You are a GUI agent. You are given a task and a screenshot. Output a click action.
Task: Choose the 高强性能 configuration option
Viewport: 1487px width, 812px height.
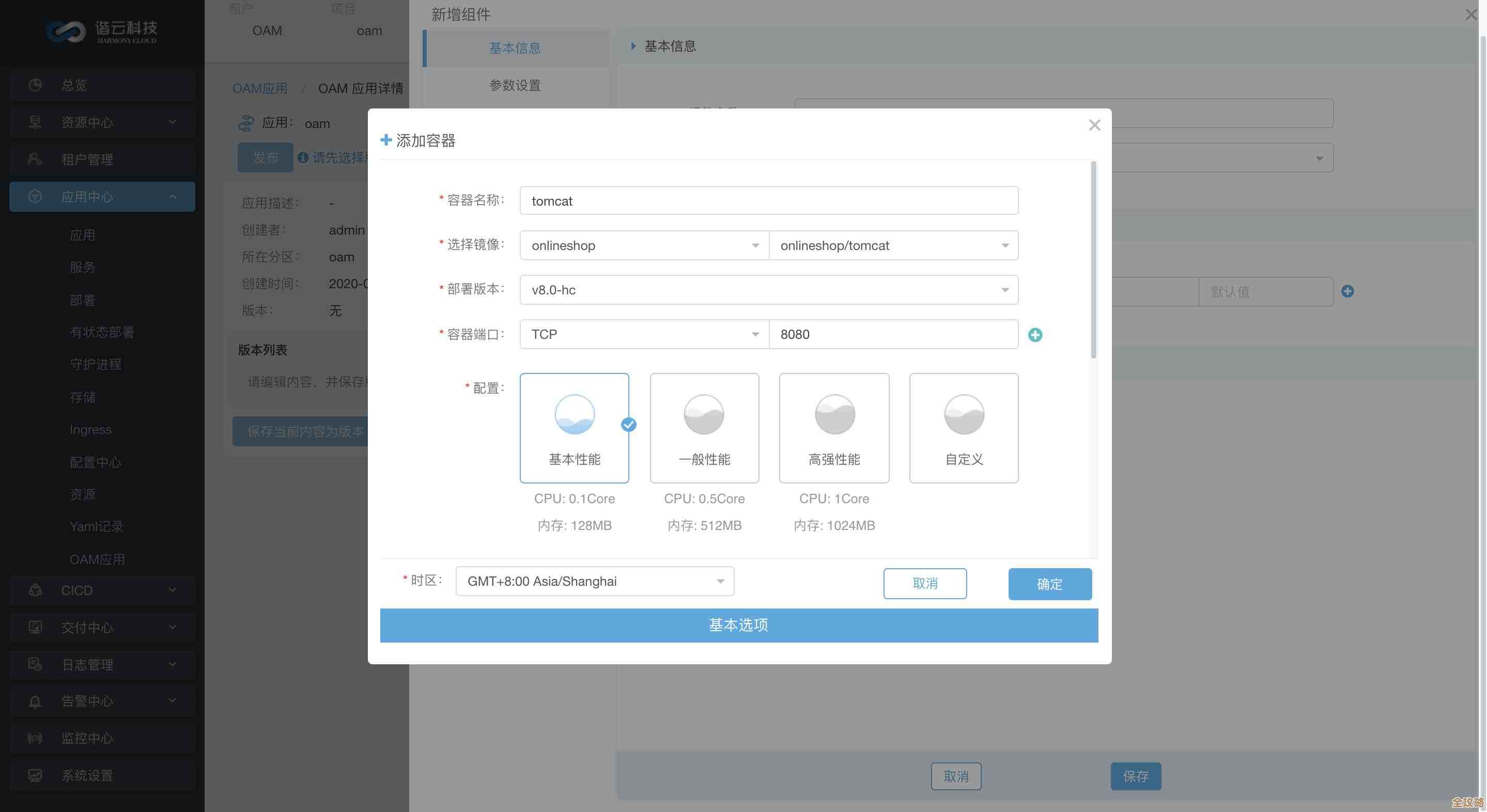pyautogui.click(x=834, y=428)
